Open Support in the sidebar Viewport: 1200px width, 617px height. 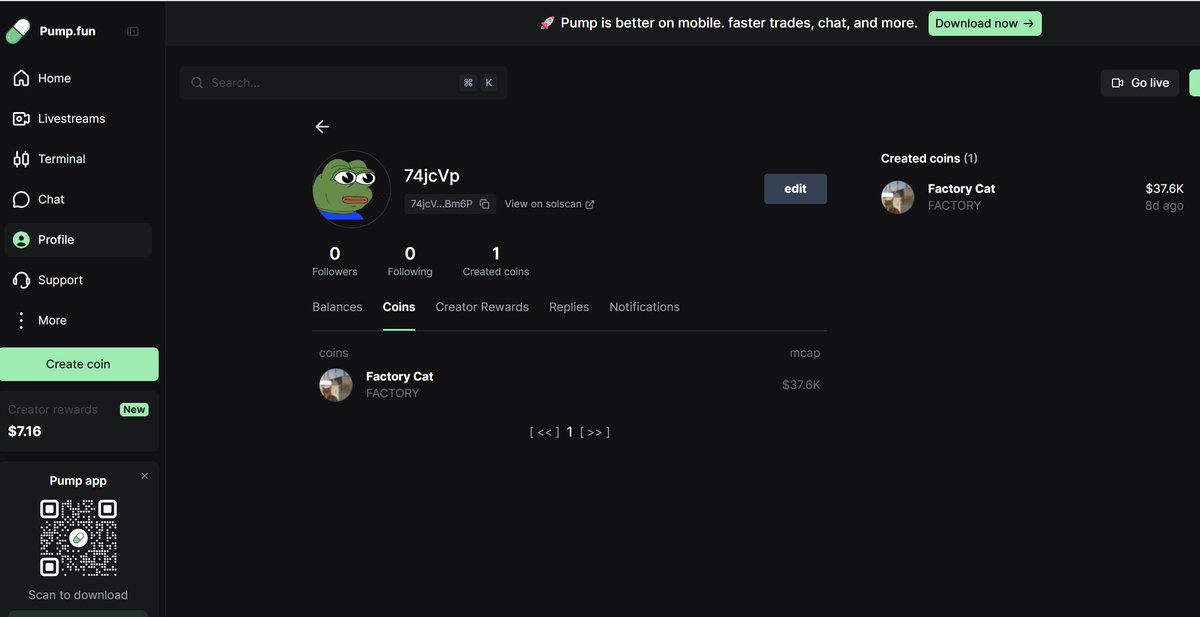[78, 280]
